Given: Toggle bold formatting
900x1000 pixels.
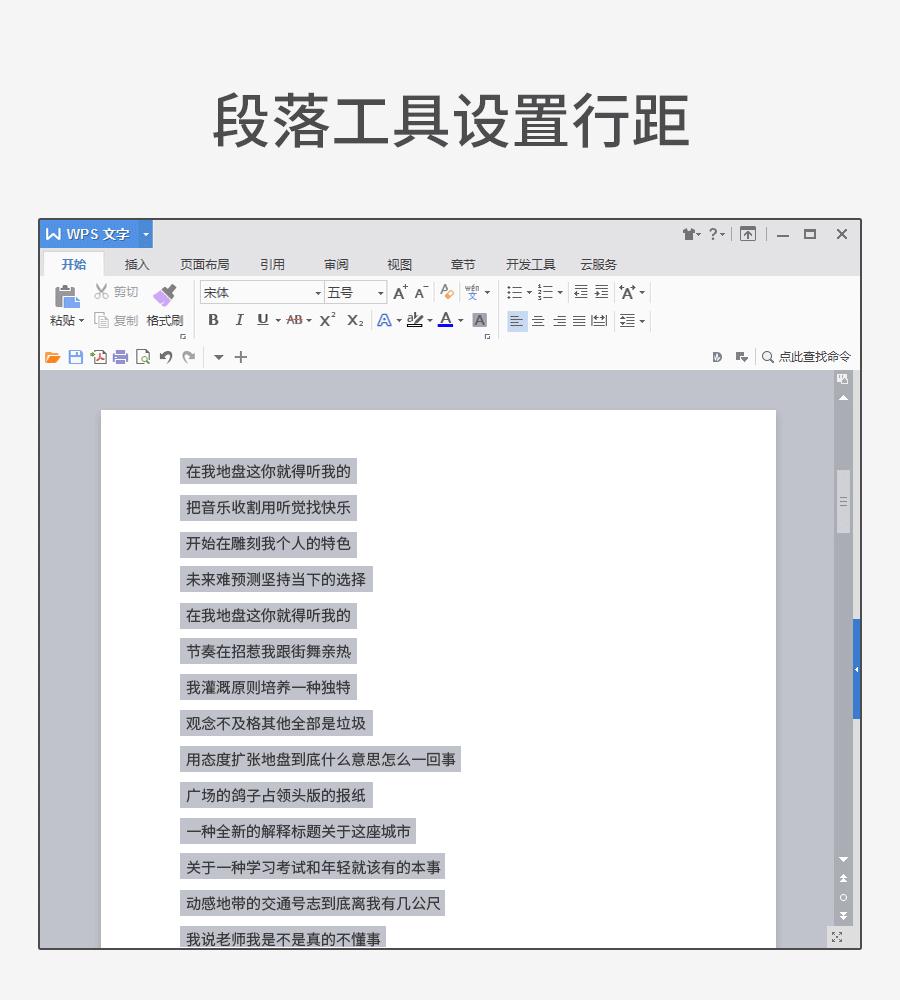Looking at the screenshot, I should (x=211, y=319).
